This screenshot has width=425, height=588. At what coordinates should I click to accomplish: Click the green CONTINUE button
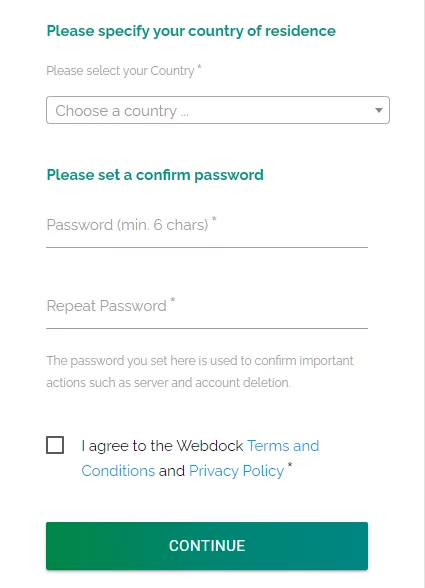pyautogui.click(x=207, y=546)
